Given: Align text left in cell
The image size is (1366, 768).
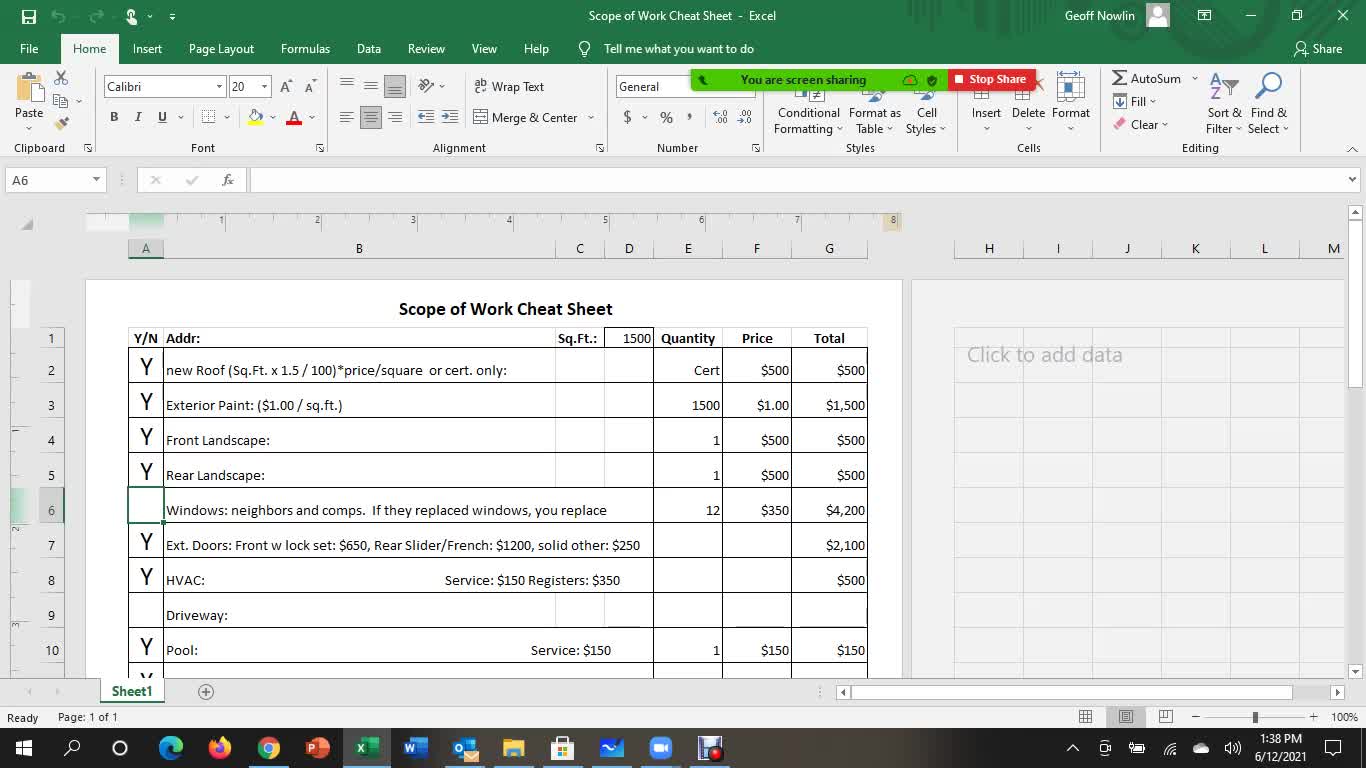Looking at the screenshot, I should pos(347,117).
